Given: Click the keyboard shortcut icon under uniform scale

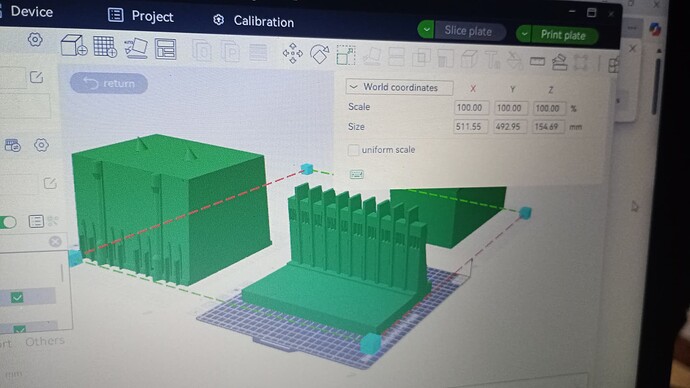Looking at the screenshot, I should pyautogui.click(x=356, y=175).
